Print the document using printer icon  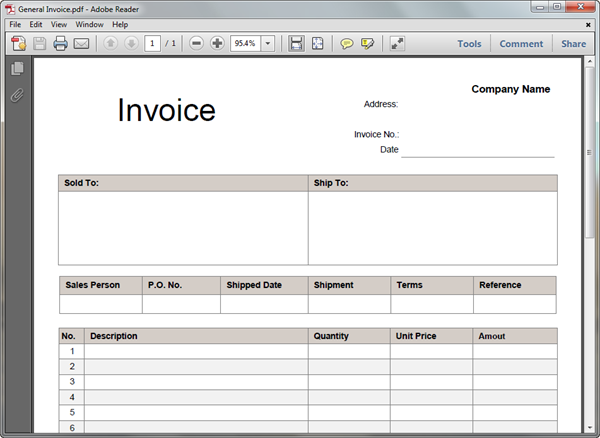(60, 44)
